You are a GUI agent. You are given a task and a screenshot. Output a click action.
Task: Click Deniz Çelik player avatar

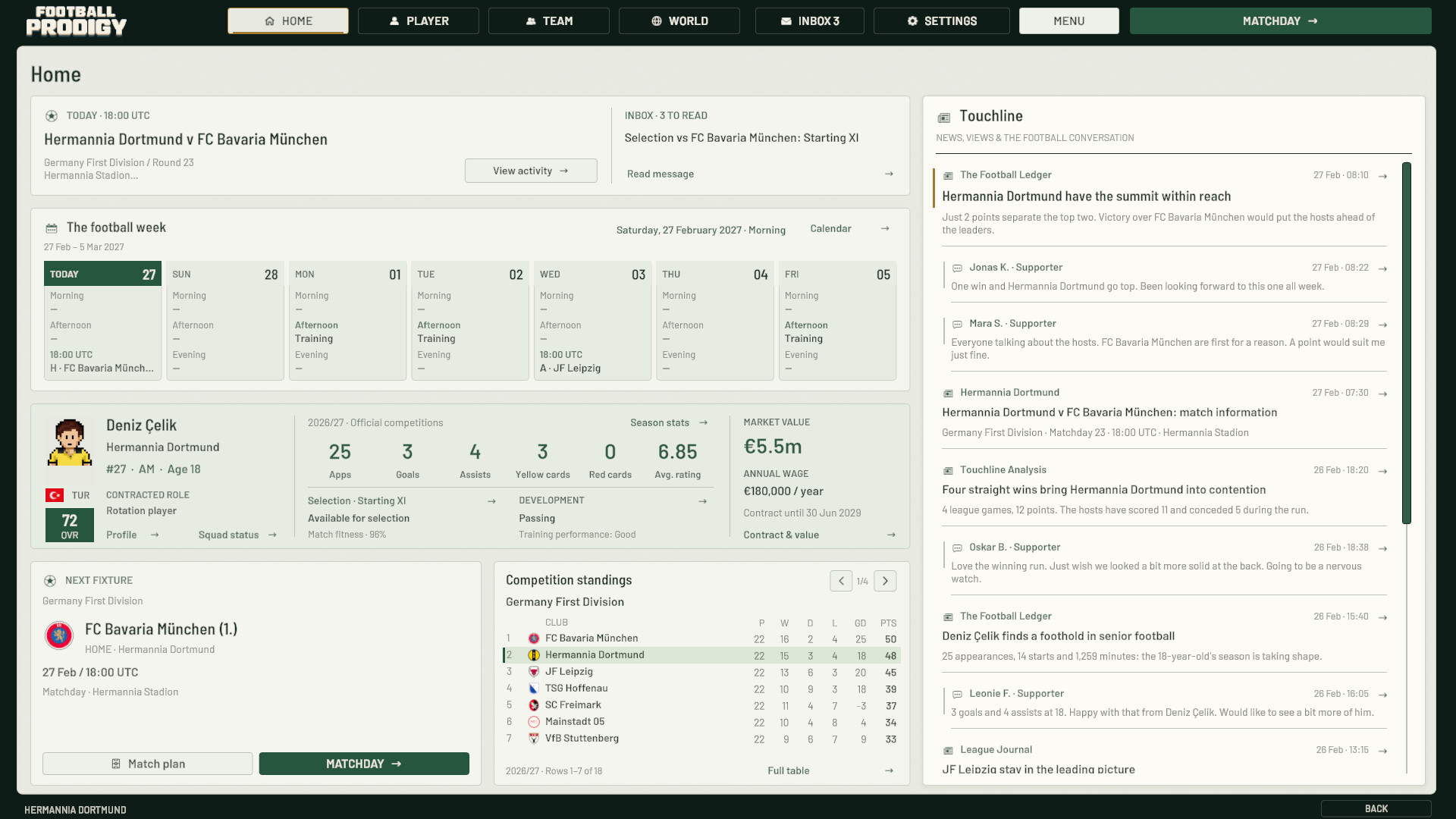tap(70, 442)
